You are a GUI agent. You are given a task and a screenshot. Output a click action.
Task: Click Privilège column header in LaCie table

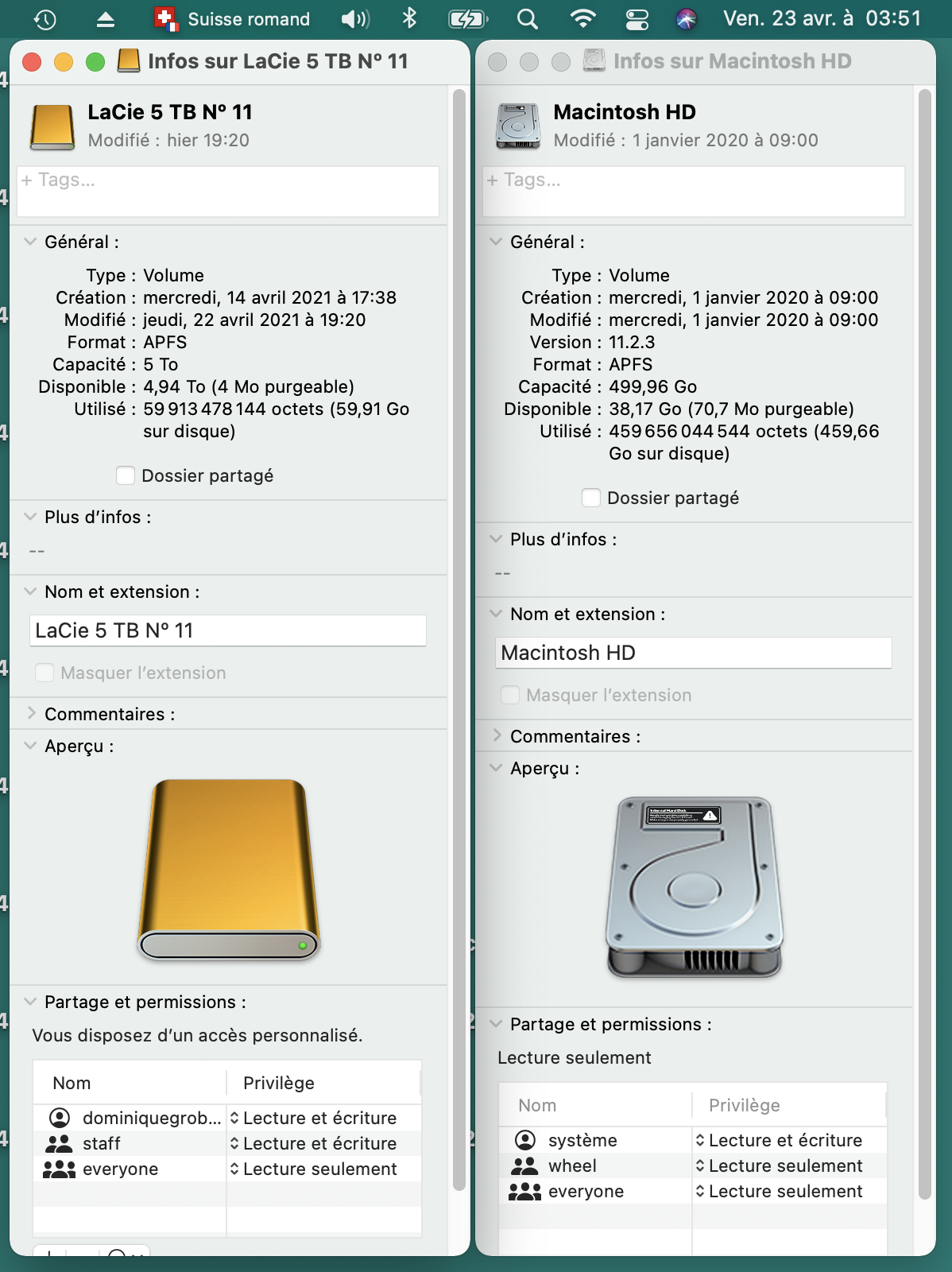point(324,1083)
